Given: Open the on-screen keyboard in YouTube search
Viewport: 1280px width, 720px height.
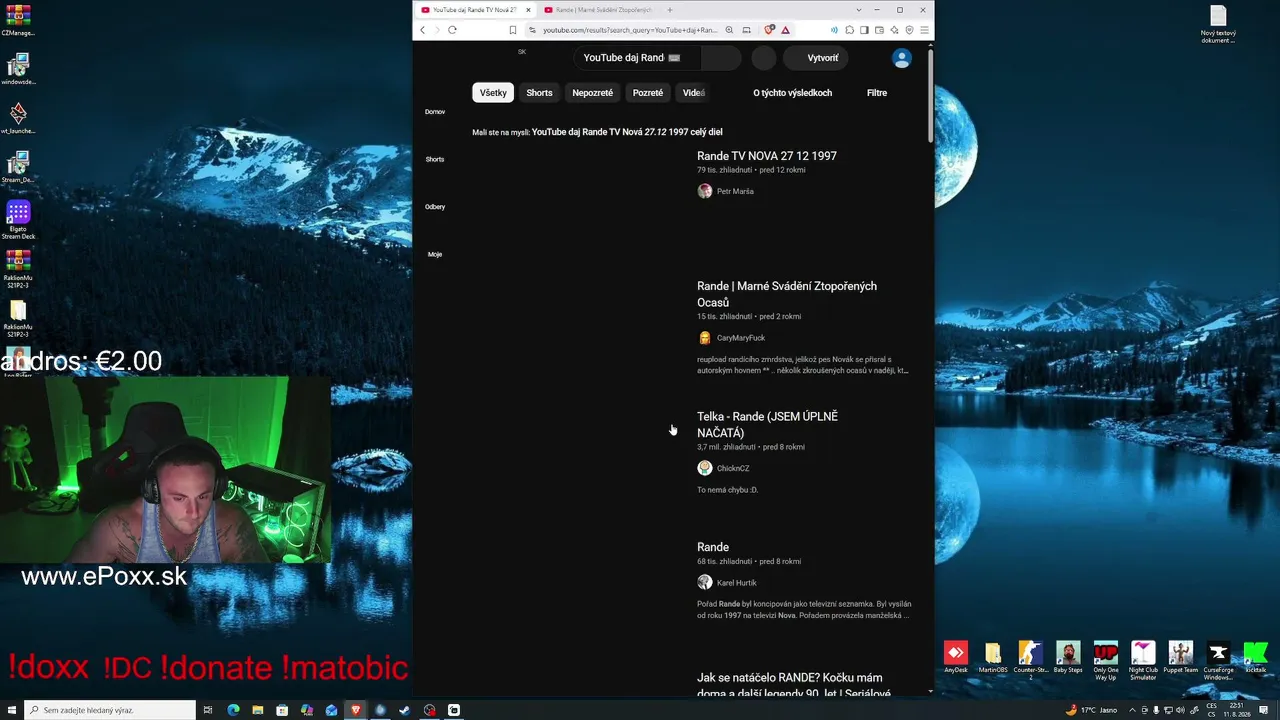Looking at the screenshot, I should 674,58.
